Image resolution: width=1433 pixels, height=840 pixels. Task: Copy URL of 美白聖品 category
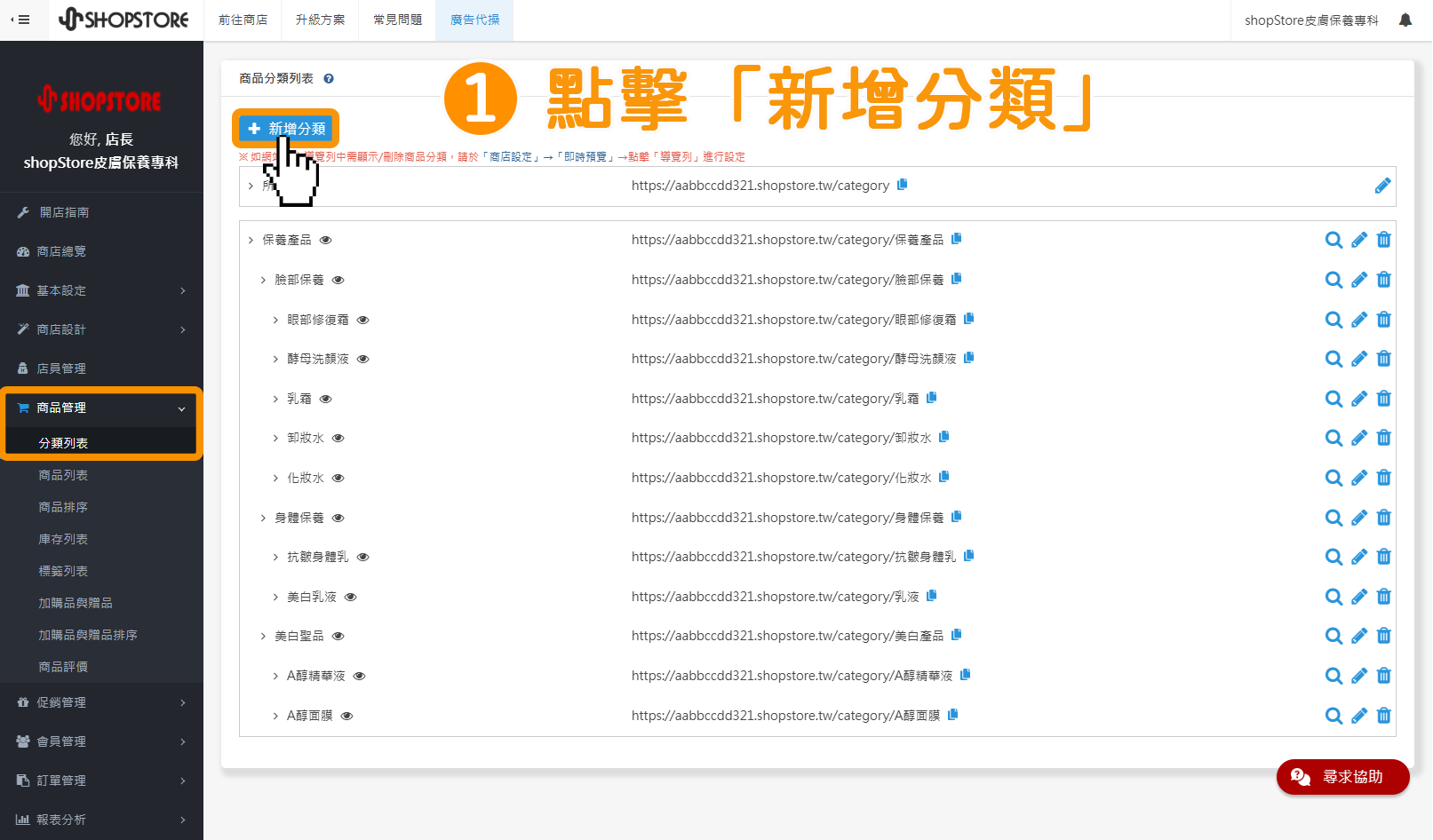click(957, 635)
